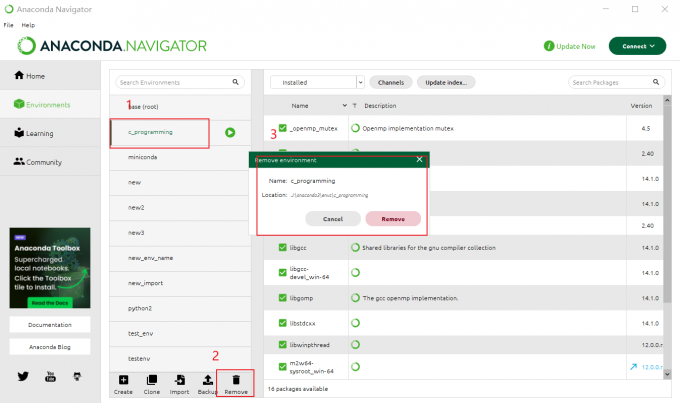Focus the Search Environments field
Viewport: 680px width, 403px height.
180,82
